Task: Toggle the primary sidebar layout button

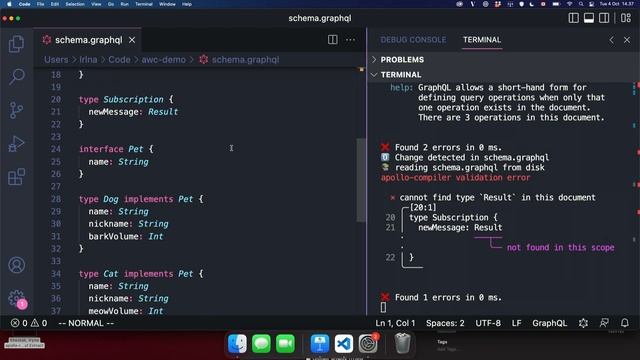Action: (x=573, y=18)
